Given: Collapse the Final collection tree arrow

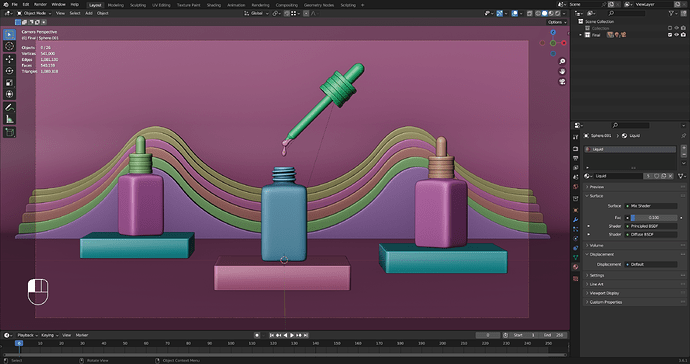Looking at the screenshot, I should [580, 35].
